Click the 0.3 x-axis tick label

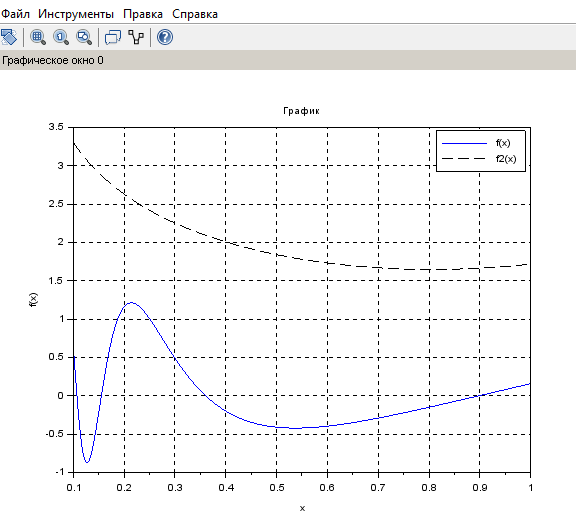(x=175, y=488)
